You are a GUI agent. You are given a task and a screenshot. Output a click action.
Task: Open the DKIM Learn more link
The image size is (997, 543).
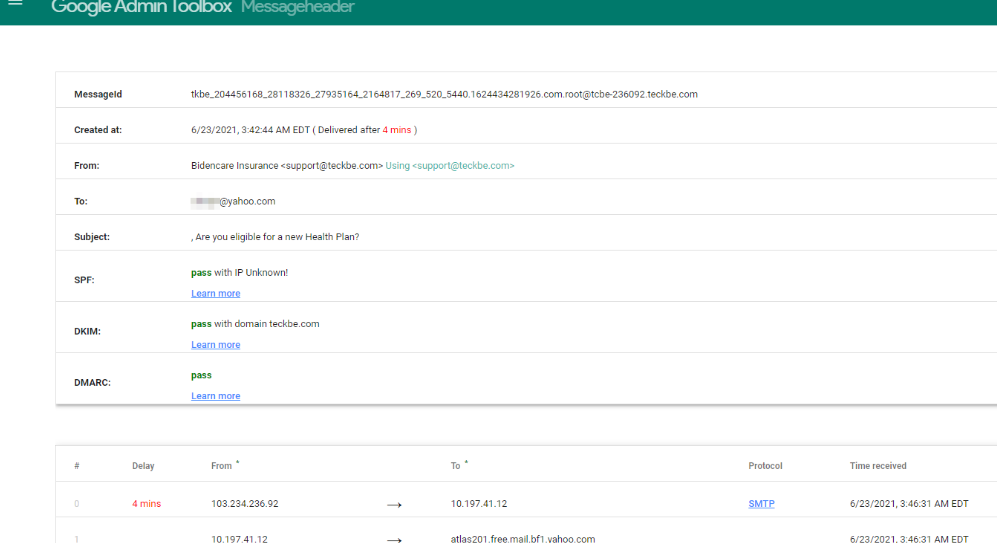(216, 345)
